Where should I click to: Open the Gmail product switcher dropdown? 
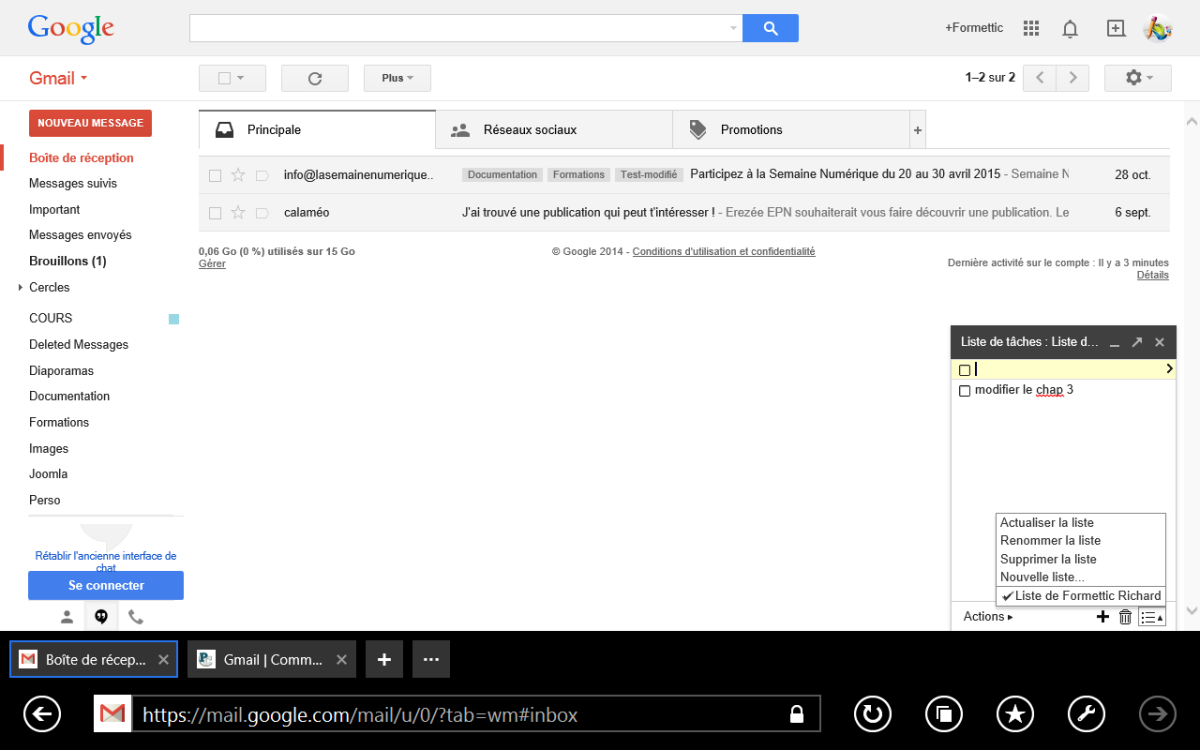[x=58, y=78]
